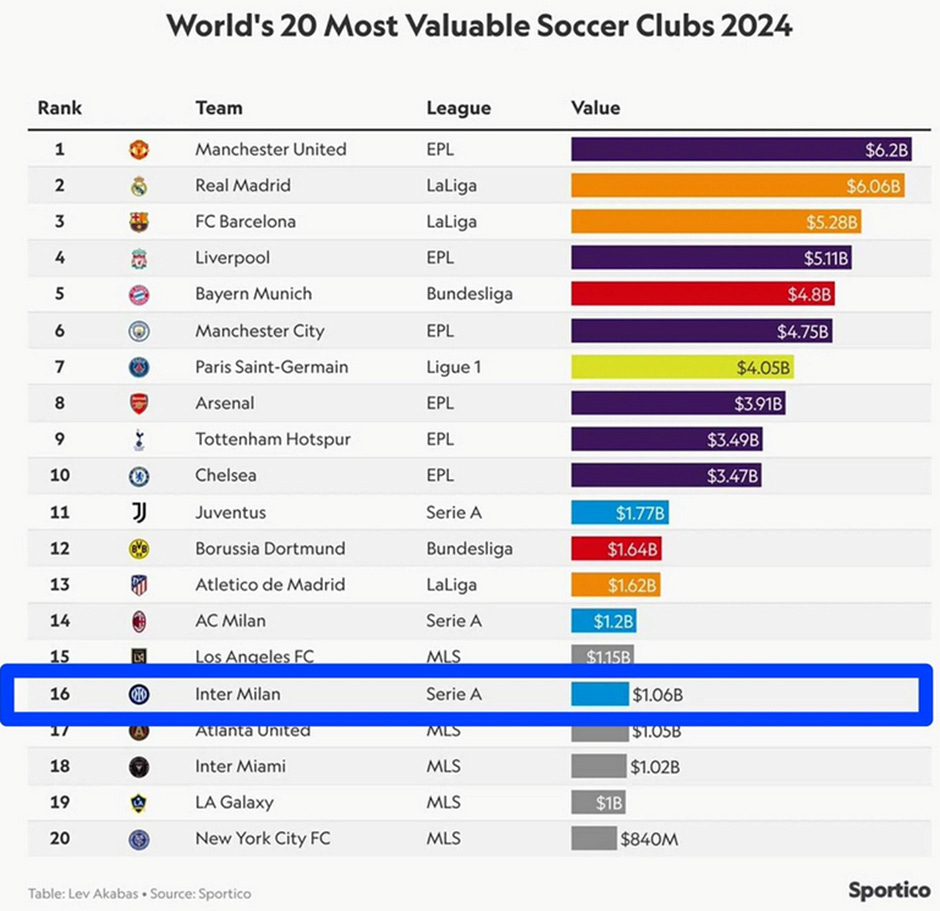940x911 pixels.
Task: Click the Liverpool club crest
Action: tap(139, 258)
